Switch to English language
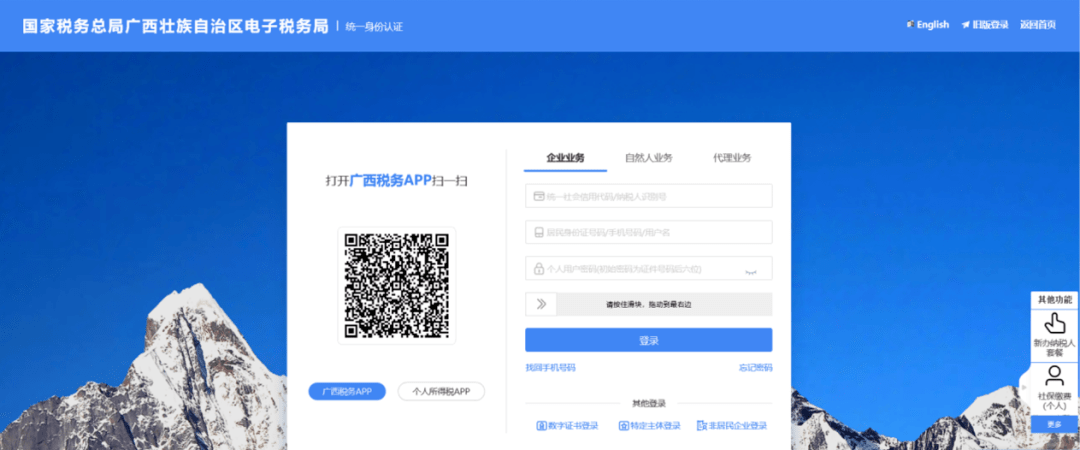The image size is (1080, 450). click(928, 25)
